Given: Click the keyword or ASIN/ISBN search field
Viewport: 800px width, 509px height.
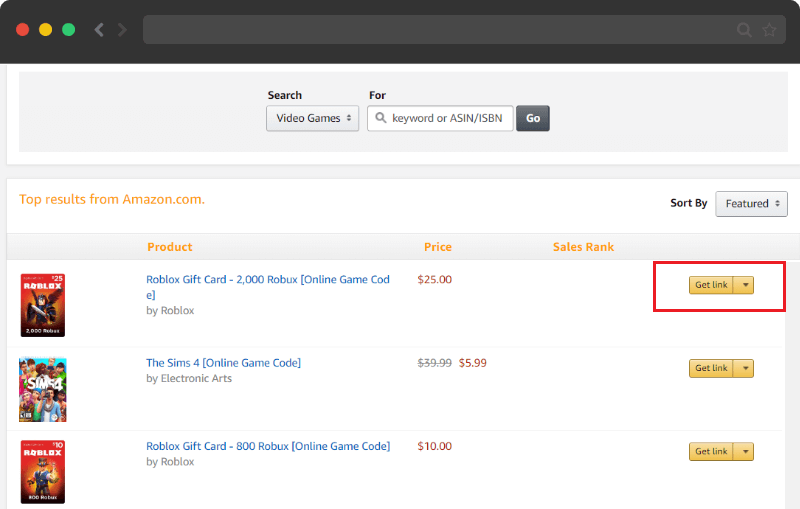Looking at the screenshot, I should (440, 118).
